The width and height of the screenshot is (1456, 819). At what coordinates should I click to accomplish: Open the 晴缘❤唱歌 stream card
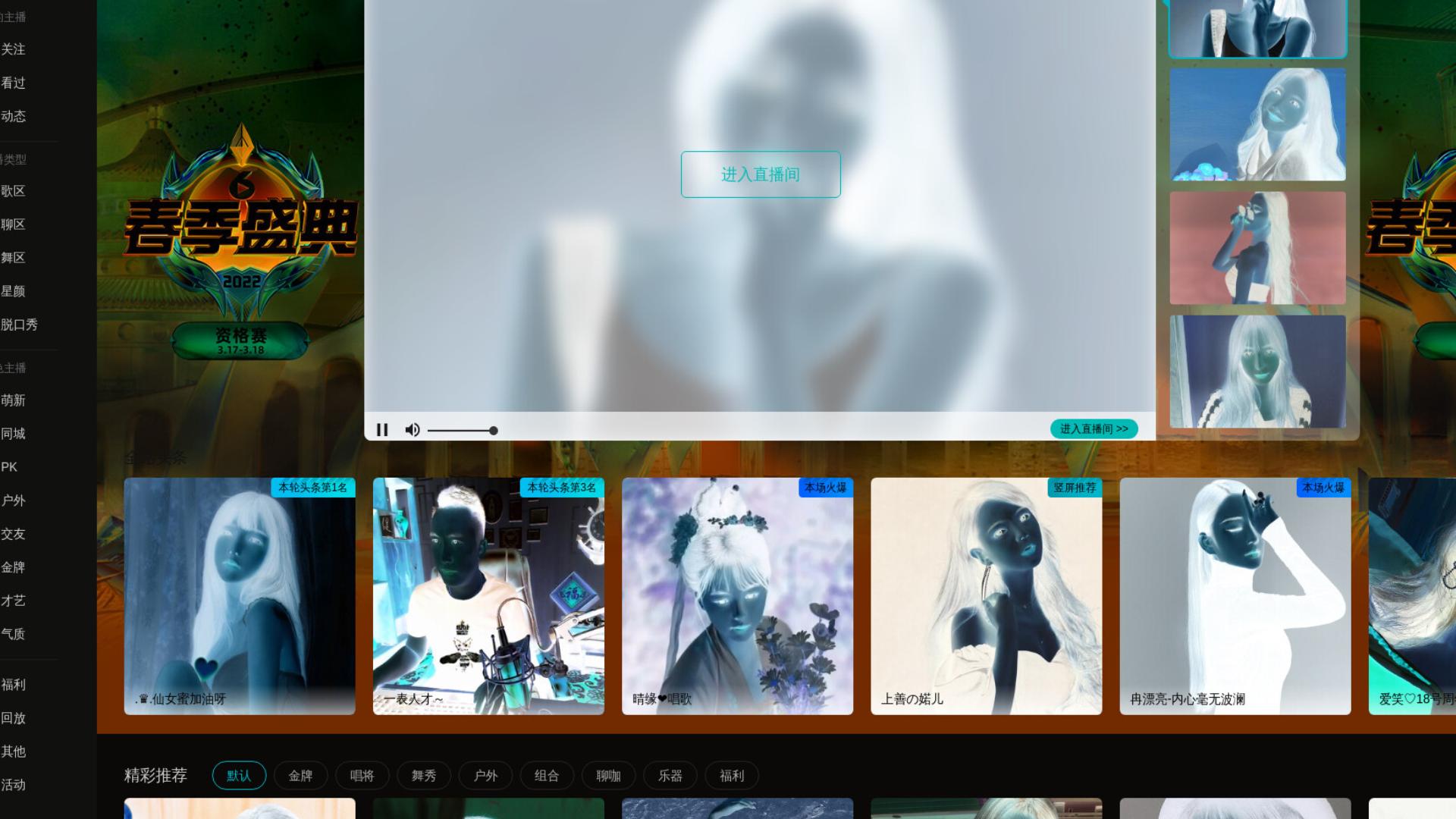tap(737, 596)
